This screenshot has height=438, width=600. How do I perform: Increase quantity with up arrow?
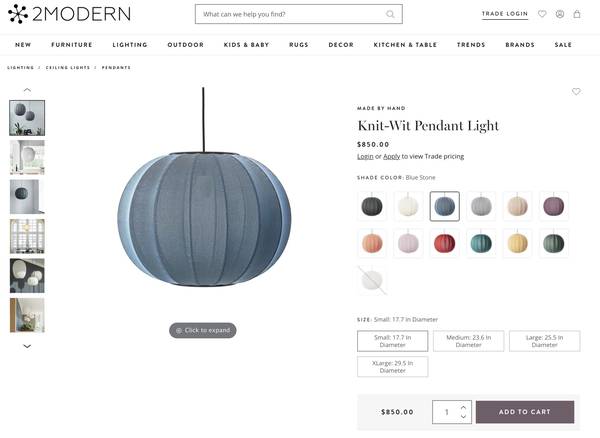pyautogui.click(x=463, y=408)
